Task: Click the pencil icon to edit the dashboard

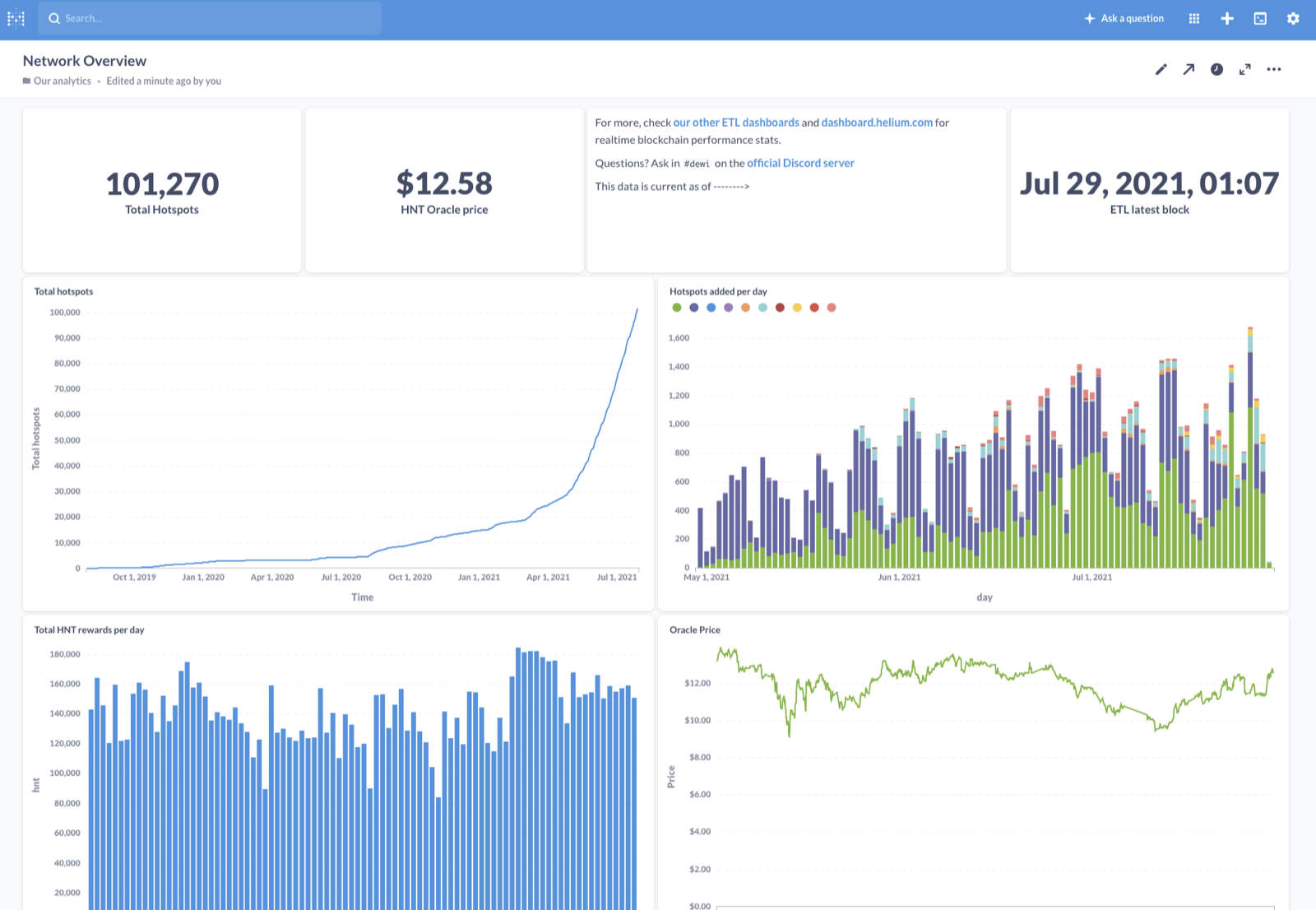Action: (1161, 69)
